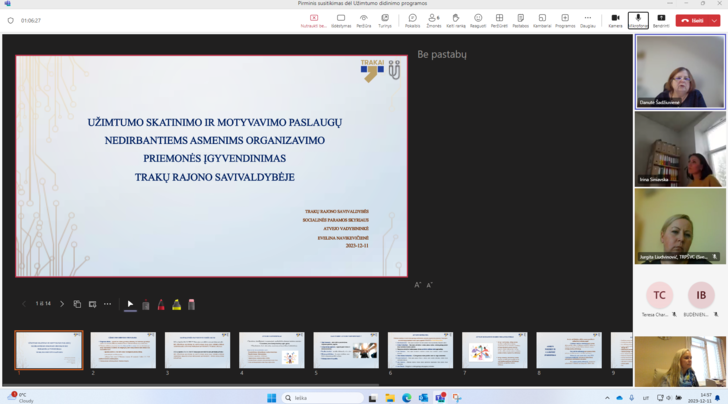
Task: Select the eraser tool
Action: [x=191, y=305]
